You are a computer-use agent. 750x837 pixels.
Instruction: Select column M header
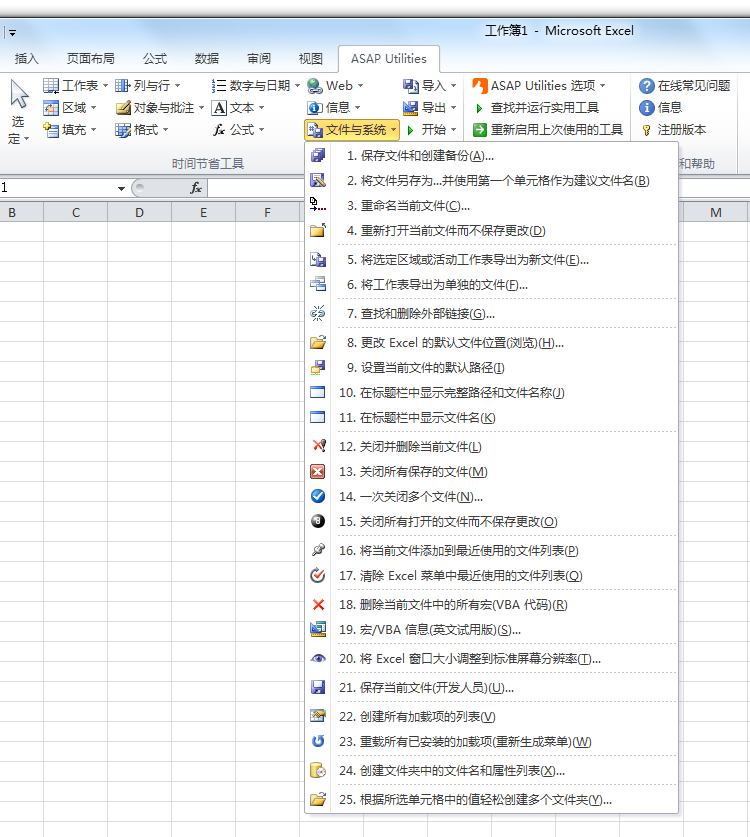coord(715,212)
